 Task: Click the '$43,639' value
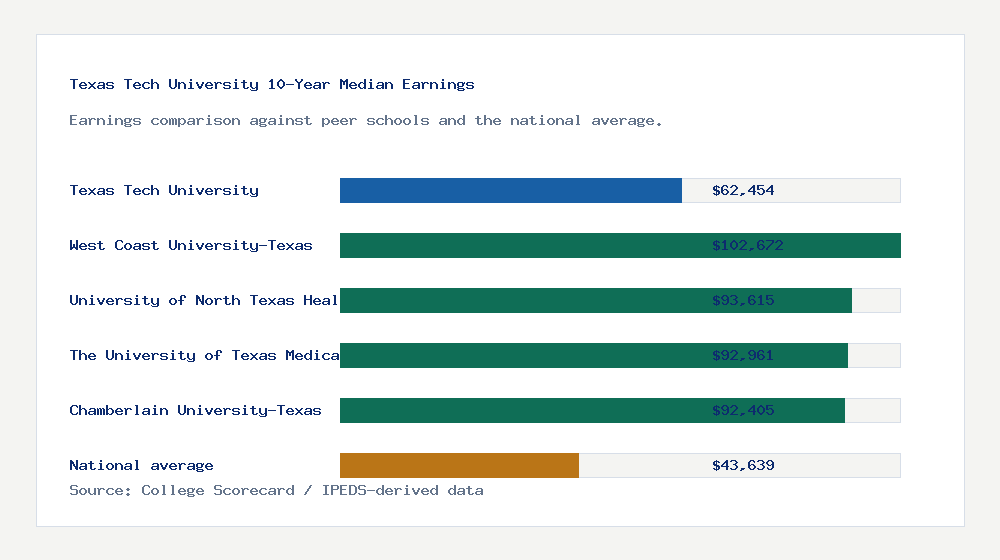[x=743, y=465]
